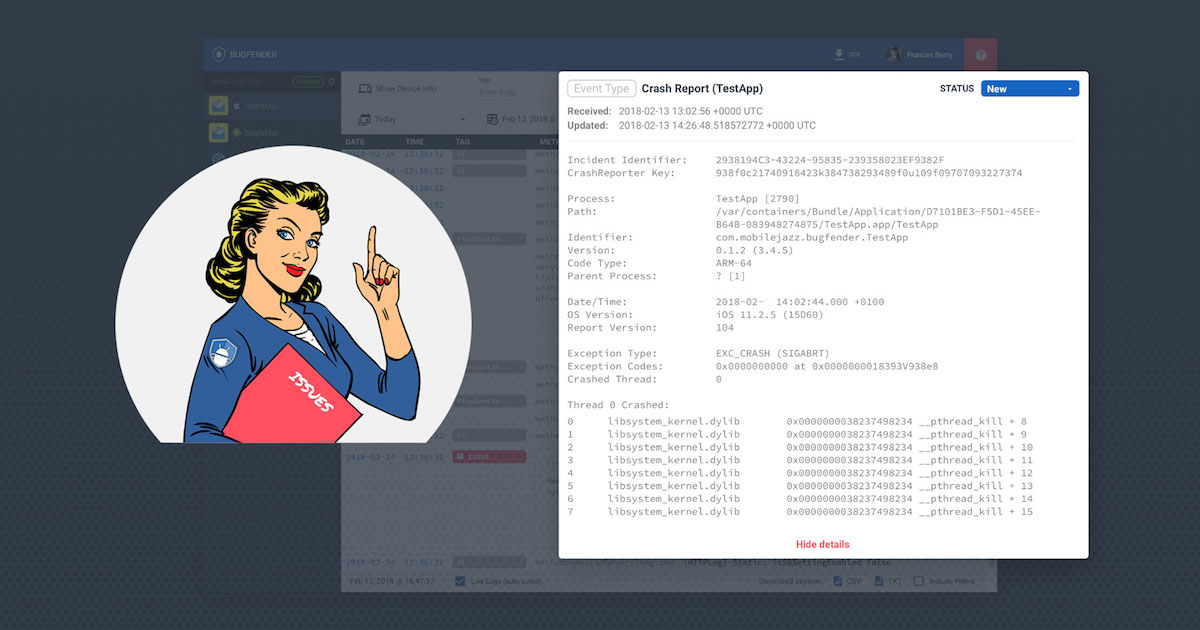Viewport: 1200px width, 630px height.
Task: Click the Feb 12, 2018 date picker
Action: pos(522,119)
